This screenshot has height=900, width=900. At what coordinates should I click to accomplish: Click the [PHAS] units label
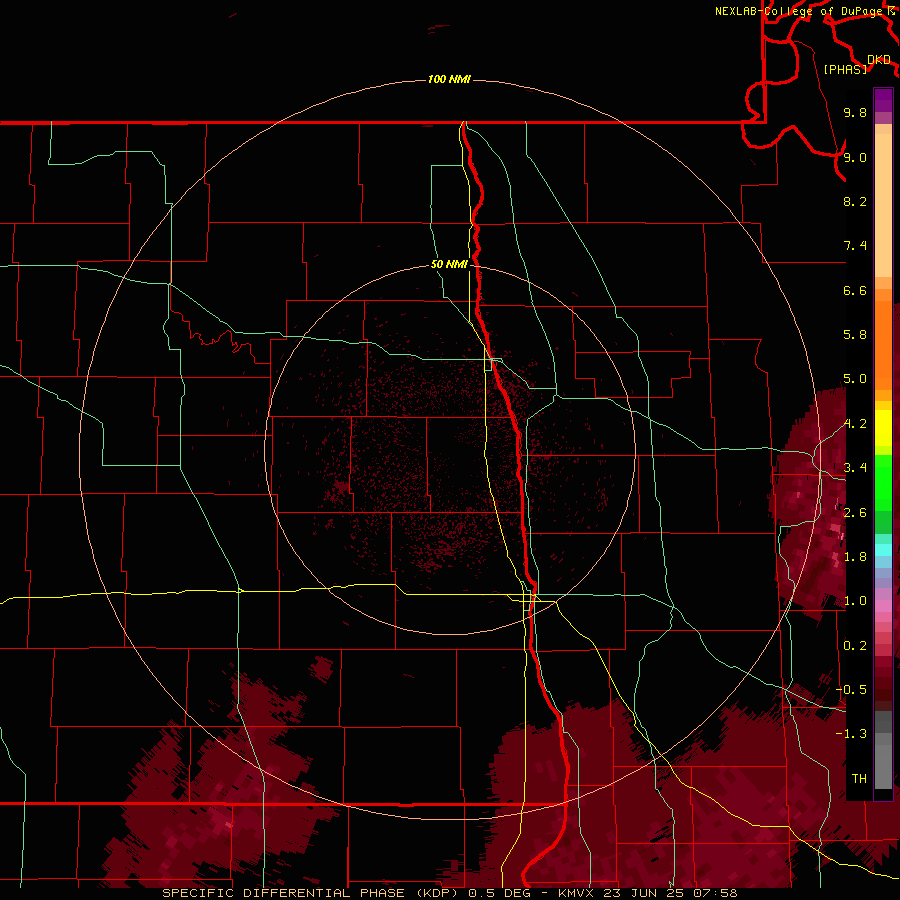coord(845,69)
